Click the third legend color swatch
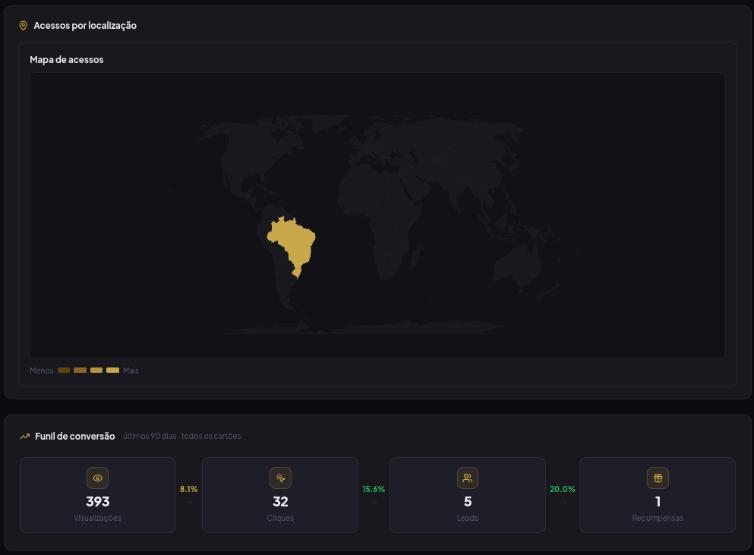The width and height of the screenshot is (754, 555). point(96,370)
